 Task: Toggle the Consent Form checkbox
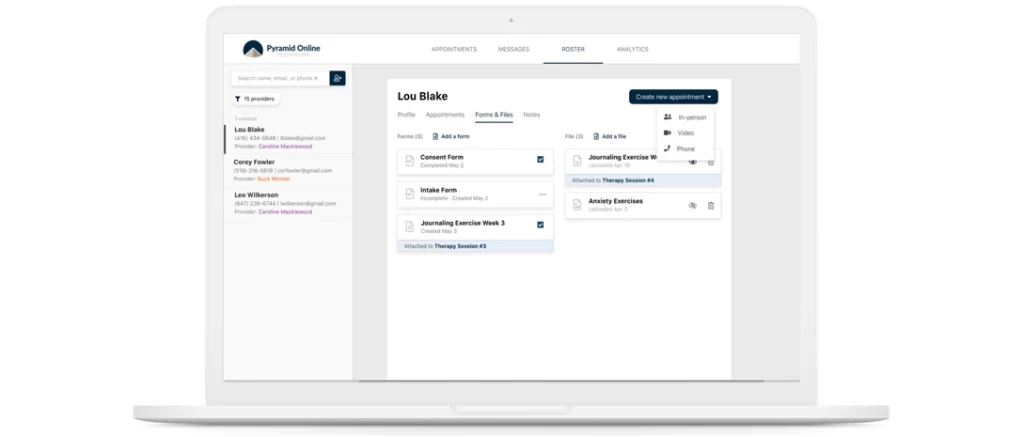[541, 160]
